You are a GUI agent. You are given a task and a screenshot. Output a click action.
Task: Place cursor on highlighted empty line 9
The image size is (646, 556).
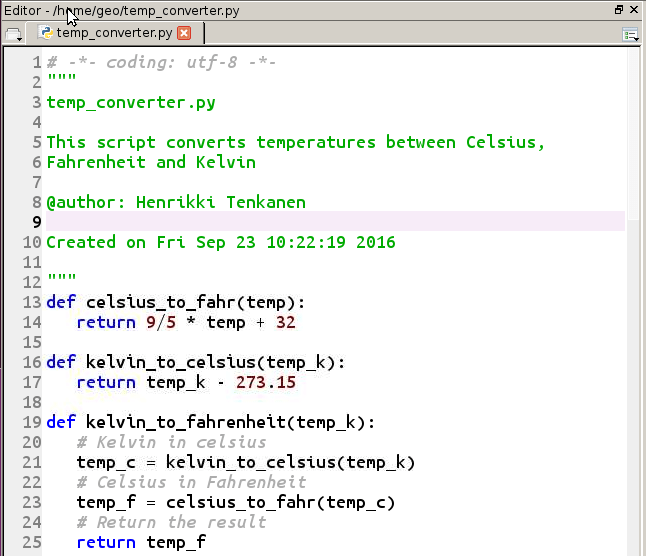coord(335,222)
